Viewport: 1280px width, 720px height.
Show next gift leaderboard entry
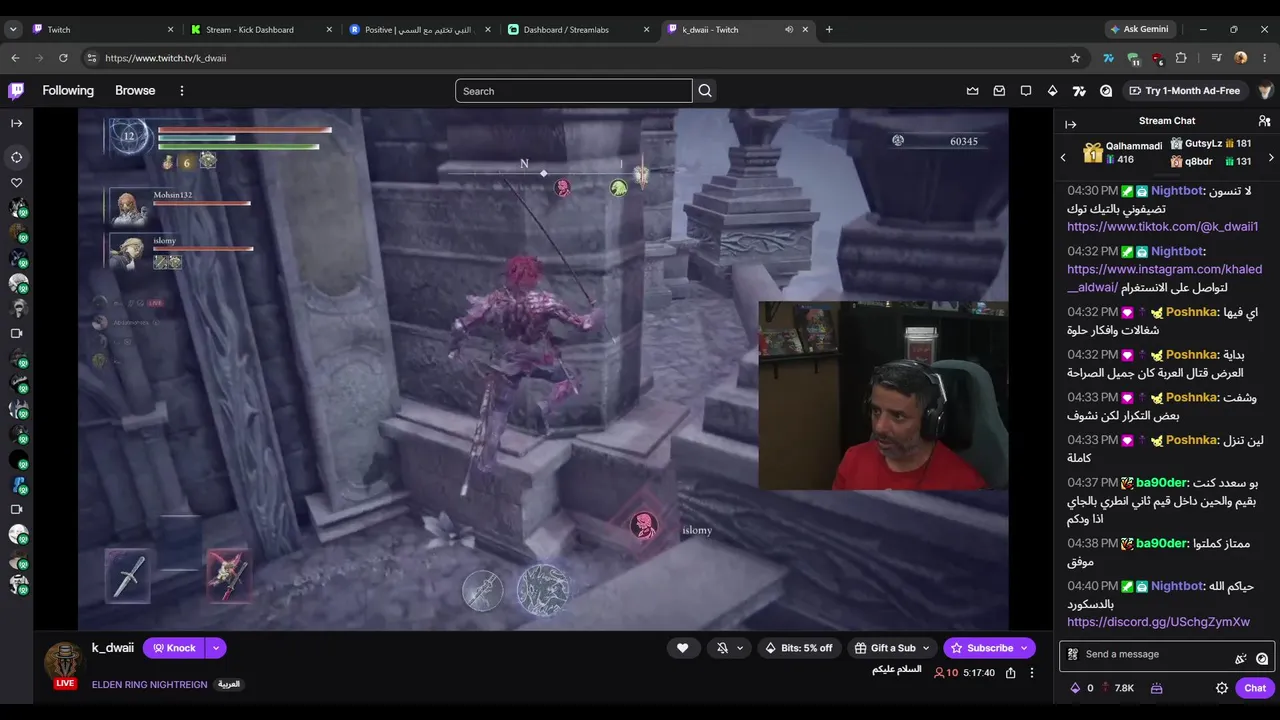tap(1271, 157)
